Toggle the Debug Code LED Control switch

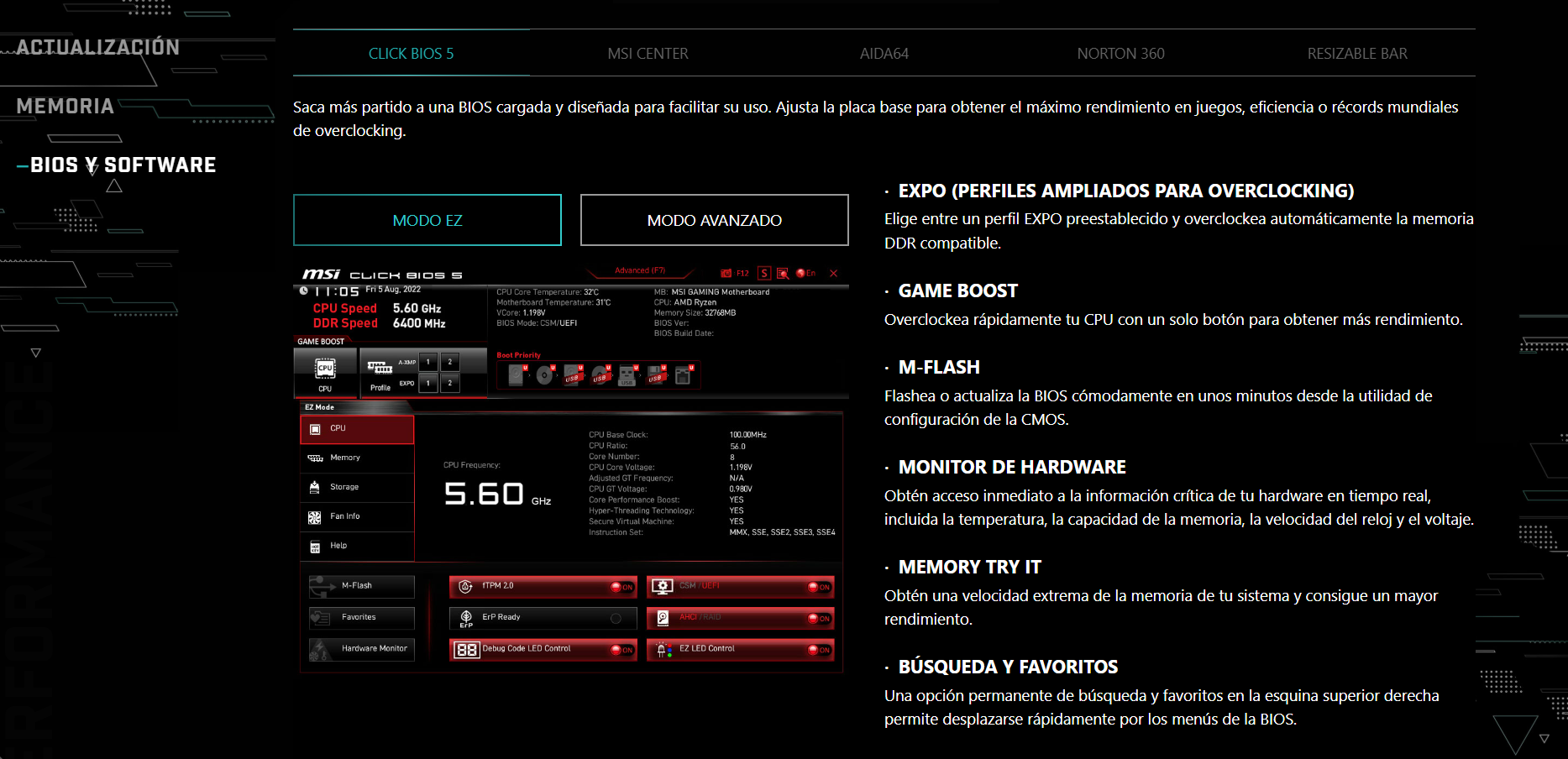click(621, 650)
